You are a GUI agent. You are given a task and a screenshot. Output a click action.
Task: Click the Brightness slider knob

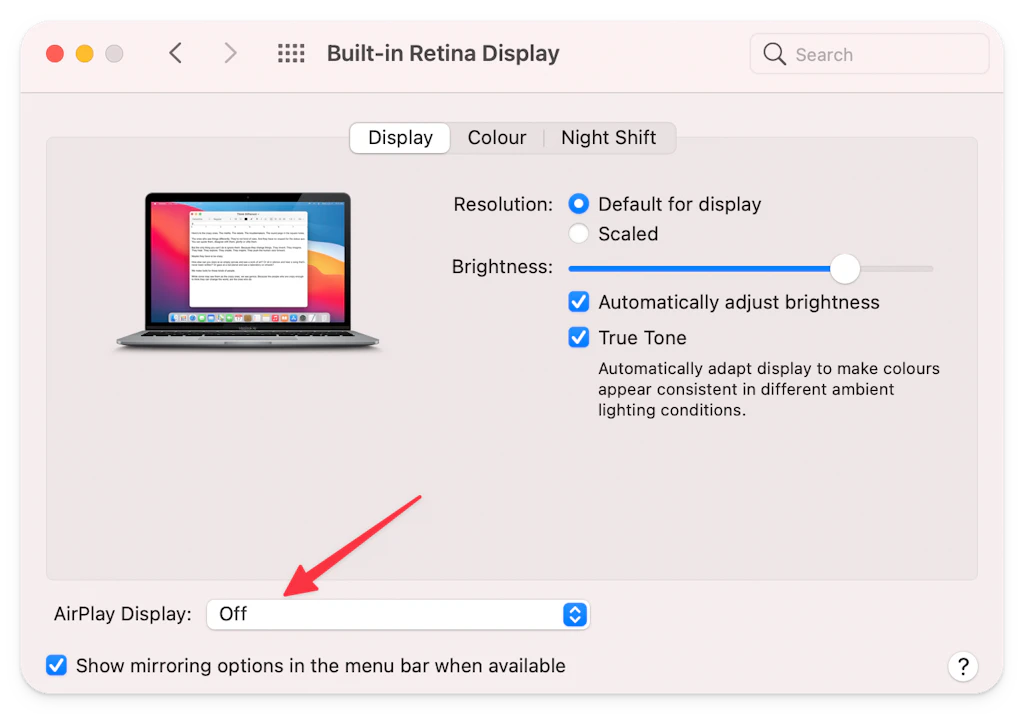(x=845, y=268)
